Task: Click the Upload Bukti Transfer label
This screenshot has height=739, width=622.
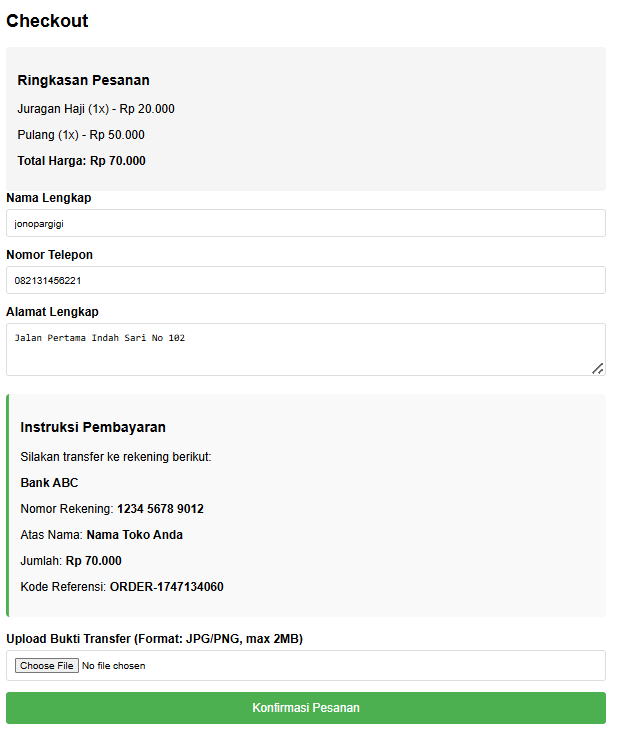Action: pos(154,638)
